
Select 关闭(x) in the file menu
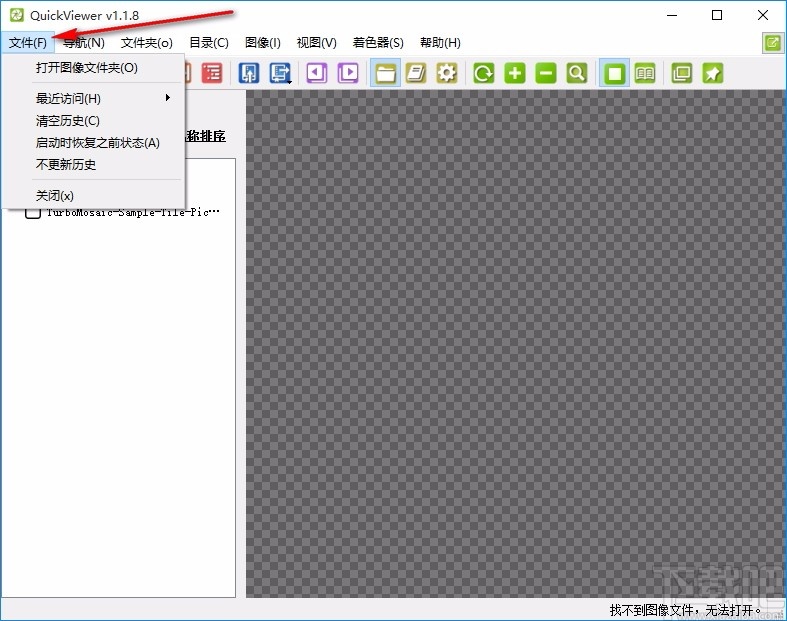94,195
